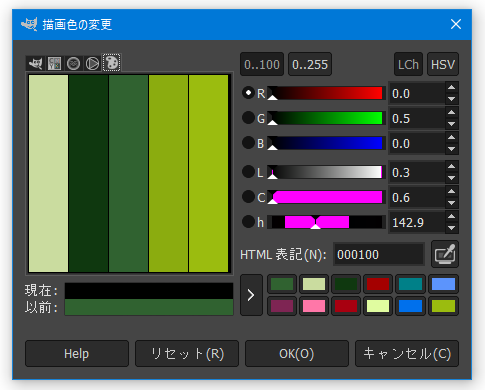The height and width of the screenshot is (390, 485).
Task: Click the C chroma slider
Action: [327, 197]
